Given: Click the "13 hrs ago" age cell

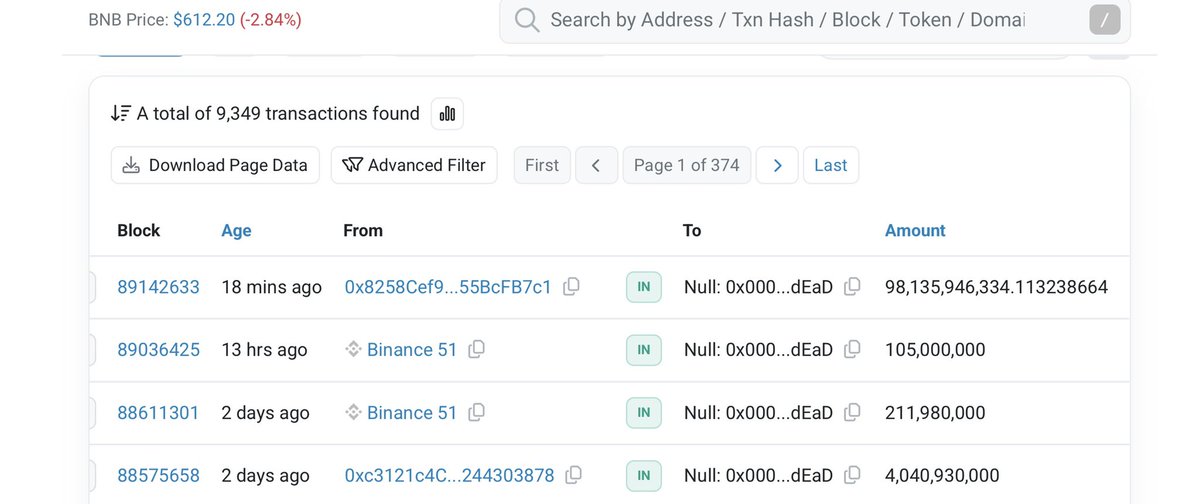Looking at the screenshot, I should [x=264, y=350].
